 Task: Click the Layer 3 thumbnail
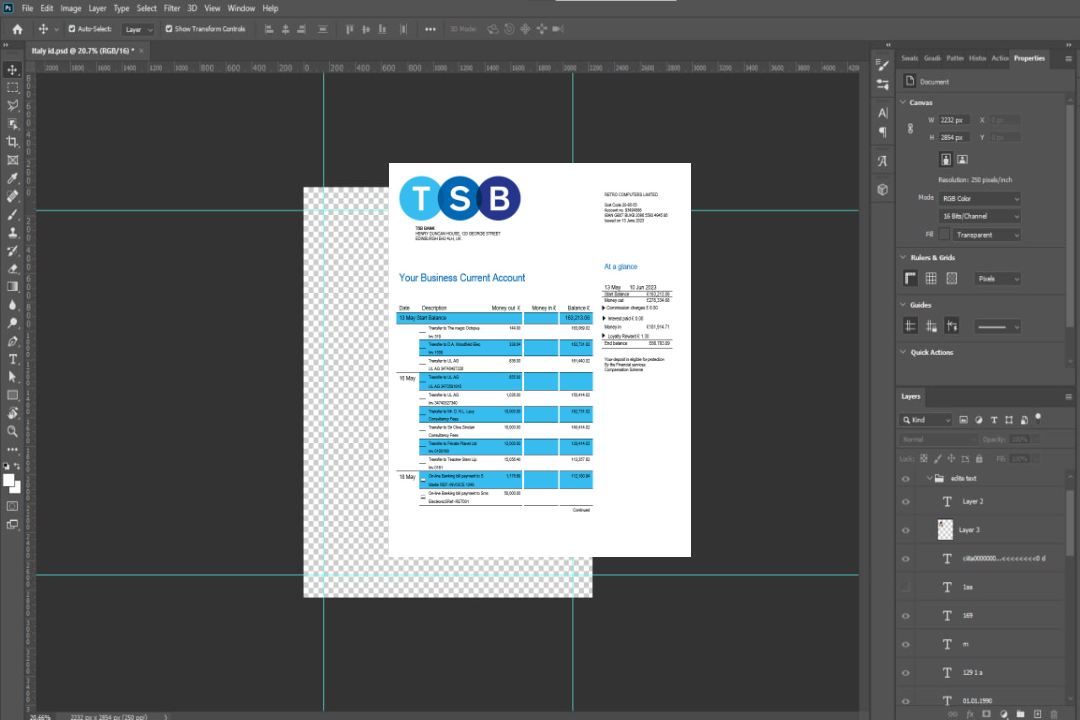pos(945,530)
